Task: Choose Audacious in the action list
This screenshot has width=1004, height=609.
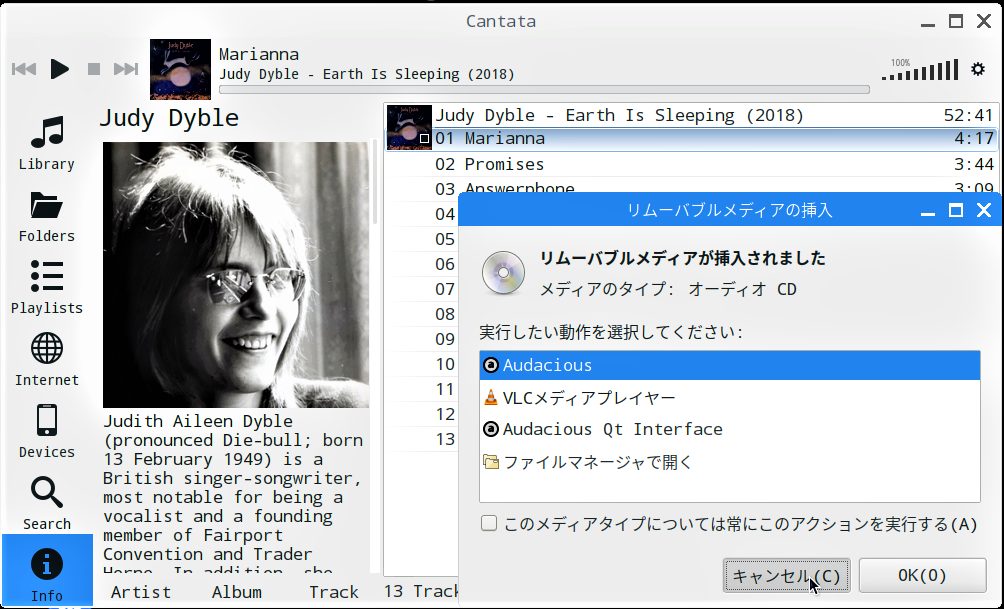Action: coord(729,365)
